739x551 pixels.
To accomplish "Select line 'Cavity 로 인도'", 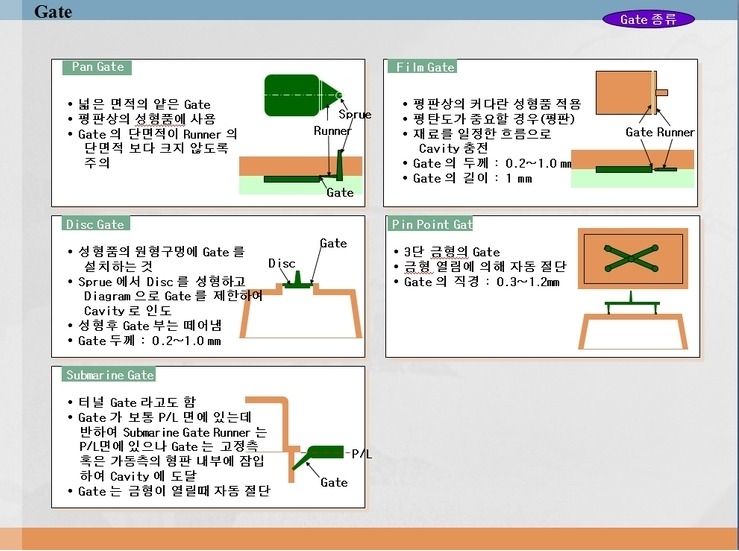I will click(128, 311).
